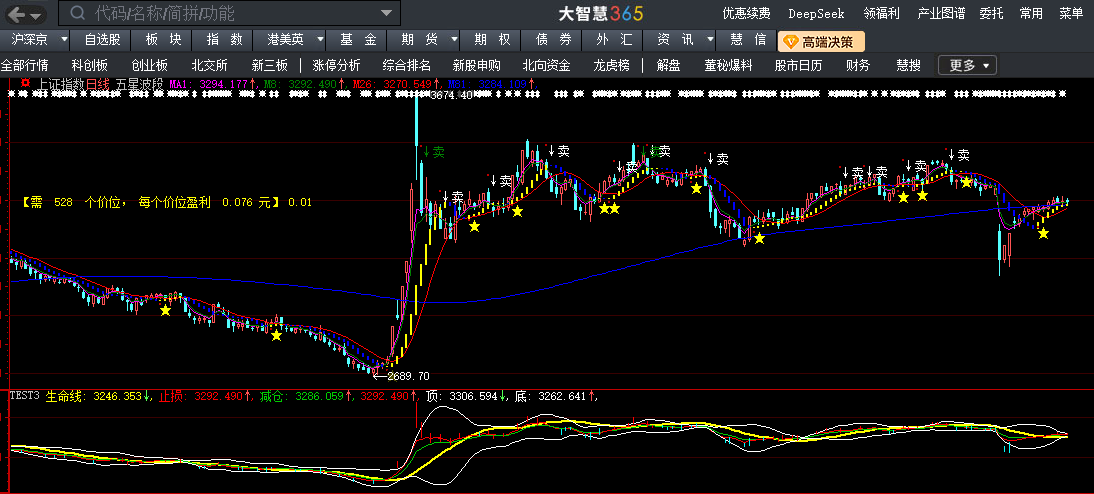Select 北交所 in the sub navigation

[x=209, y=66]
